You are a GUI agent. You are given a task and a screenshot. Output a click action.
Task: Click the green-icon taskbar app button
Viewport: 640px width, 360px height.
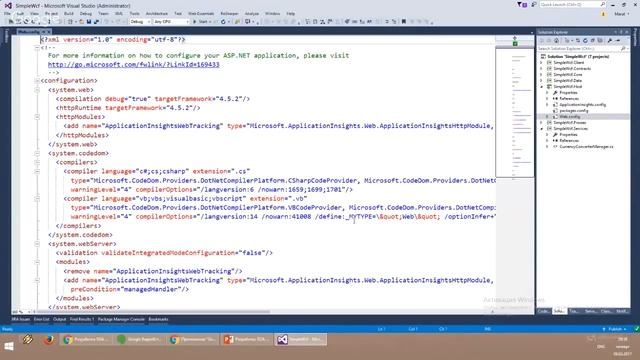click(139, 340)
